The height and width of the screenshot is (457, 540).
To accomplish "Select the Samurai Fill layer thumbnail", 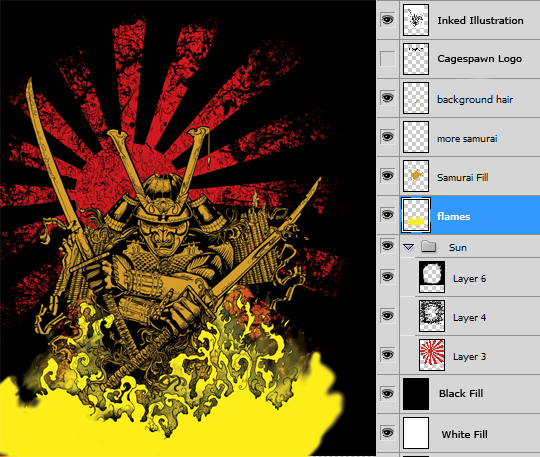I will pos(416,176).
